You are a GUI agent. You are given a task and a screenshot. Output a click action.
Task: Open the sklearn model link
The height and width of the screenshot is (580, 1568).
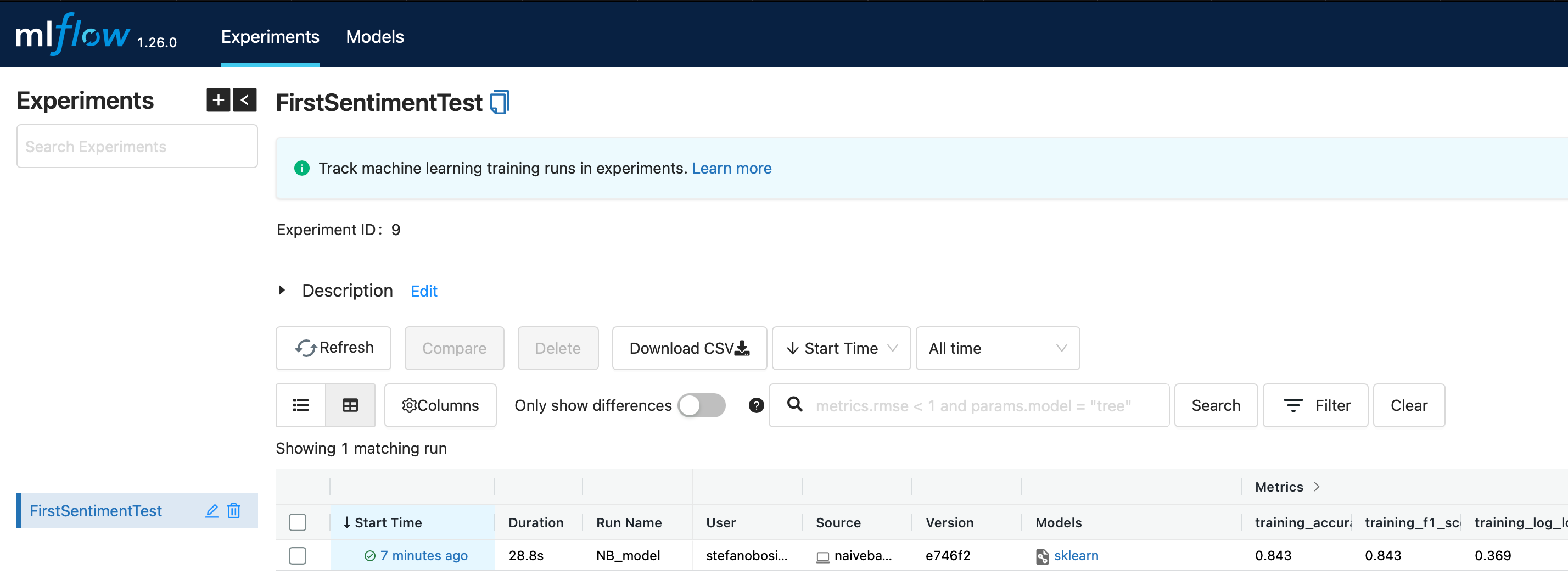1076,556
